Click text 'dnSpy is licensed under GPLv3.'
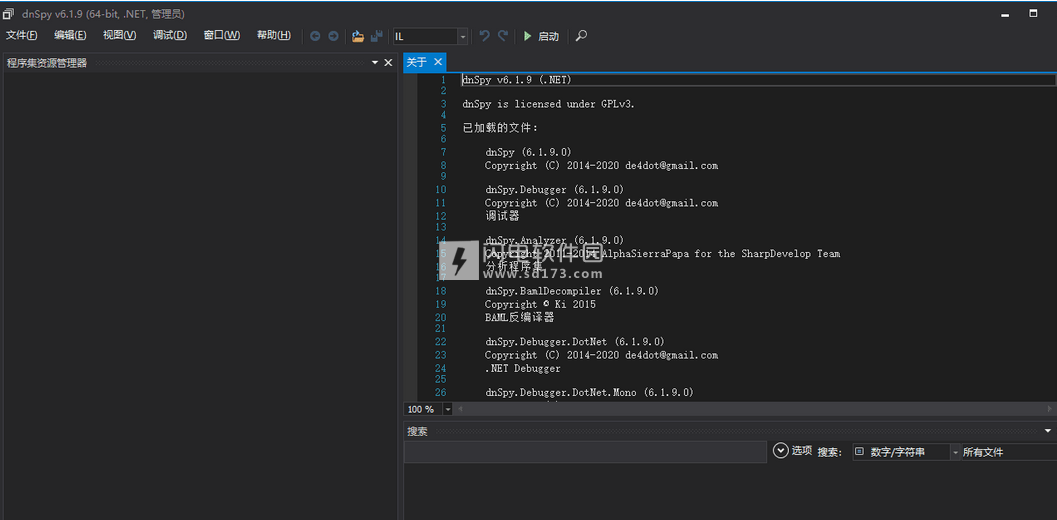The image size is (1057, 520). (549, 104)
